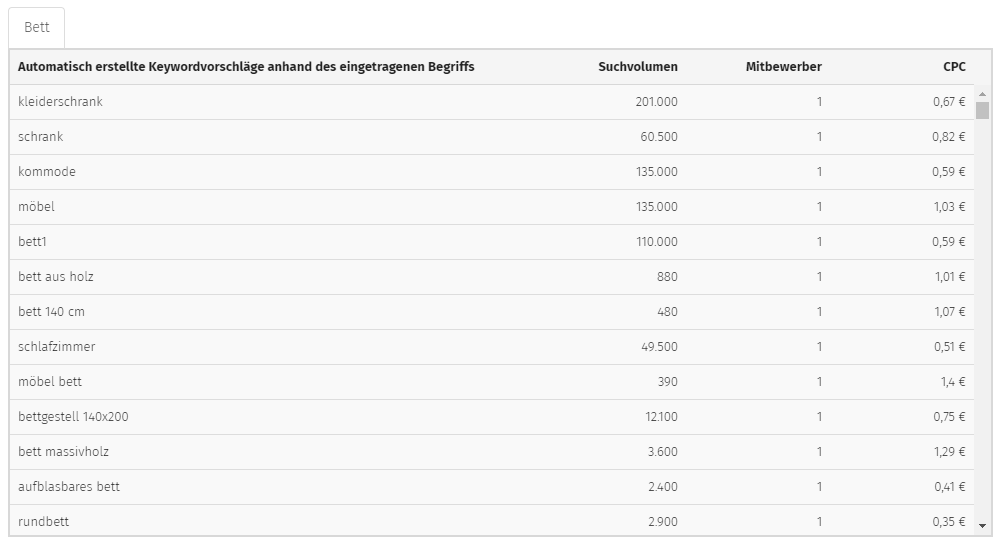
Task: Switch to the Bett tab
Action: 36,27
